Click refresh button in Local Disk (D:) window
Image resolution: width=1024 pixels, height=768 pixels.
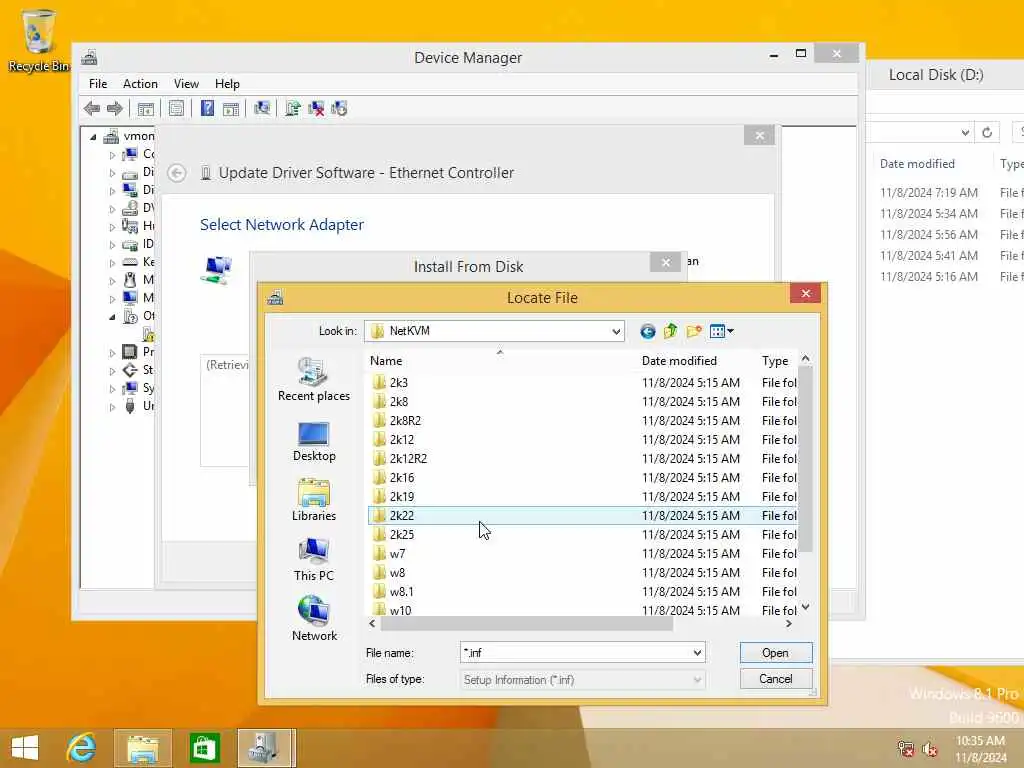(987, 133)
